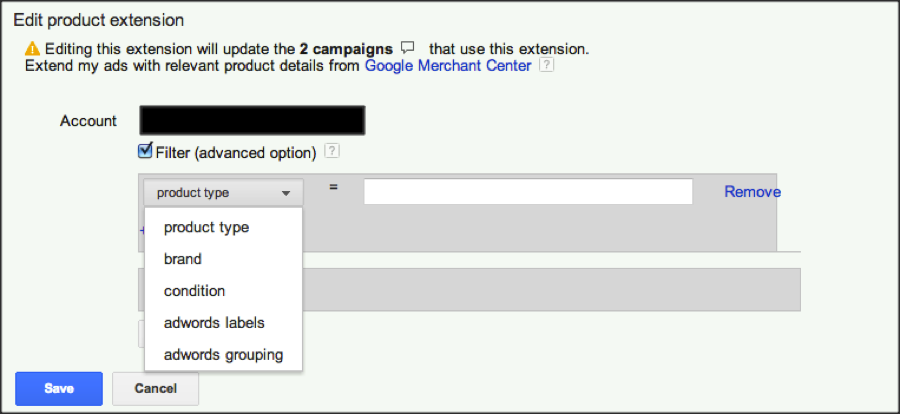This screenshot has height=415, width=900.
Task: Uncheck the Filter (advanced option) checkbox
Action: 145,152
